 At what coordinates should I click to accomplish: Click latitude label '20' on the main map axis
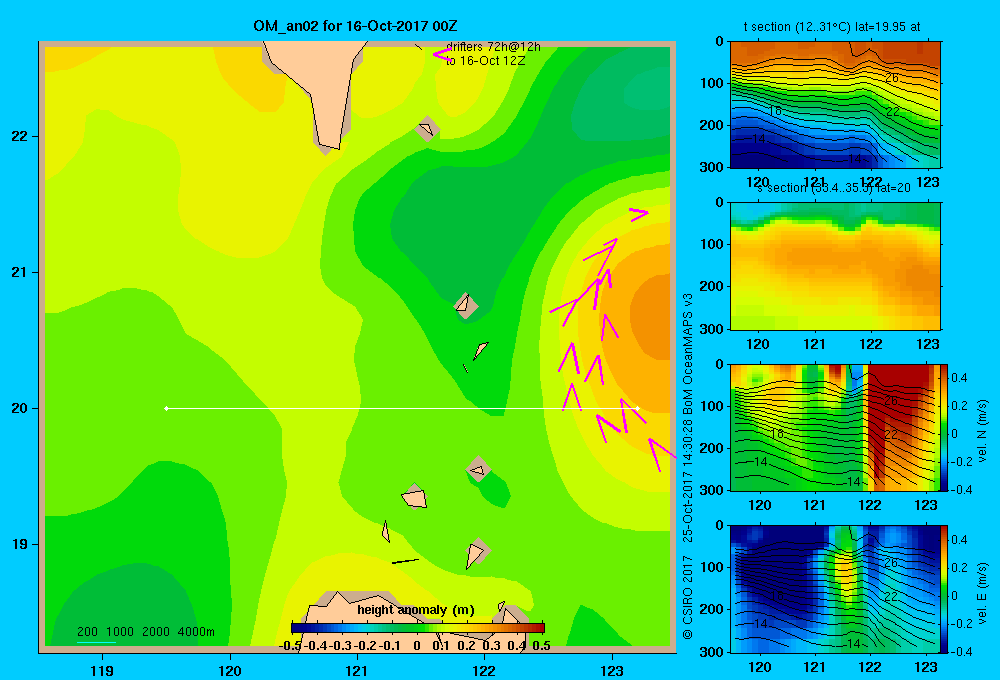(20, 408)
